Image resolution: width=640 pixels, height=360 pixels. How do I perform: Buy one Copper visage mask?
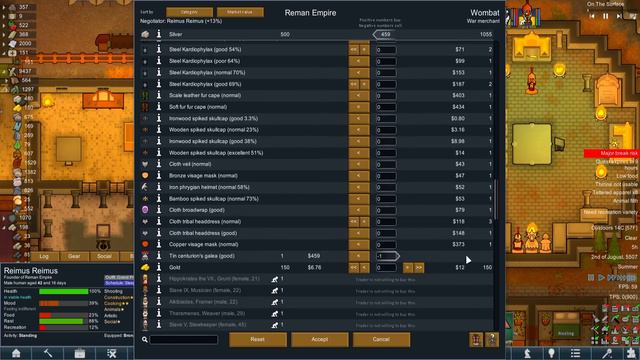click(359, 244)
